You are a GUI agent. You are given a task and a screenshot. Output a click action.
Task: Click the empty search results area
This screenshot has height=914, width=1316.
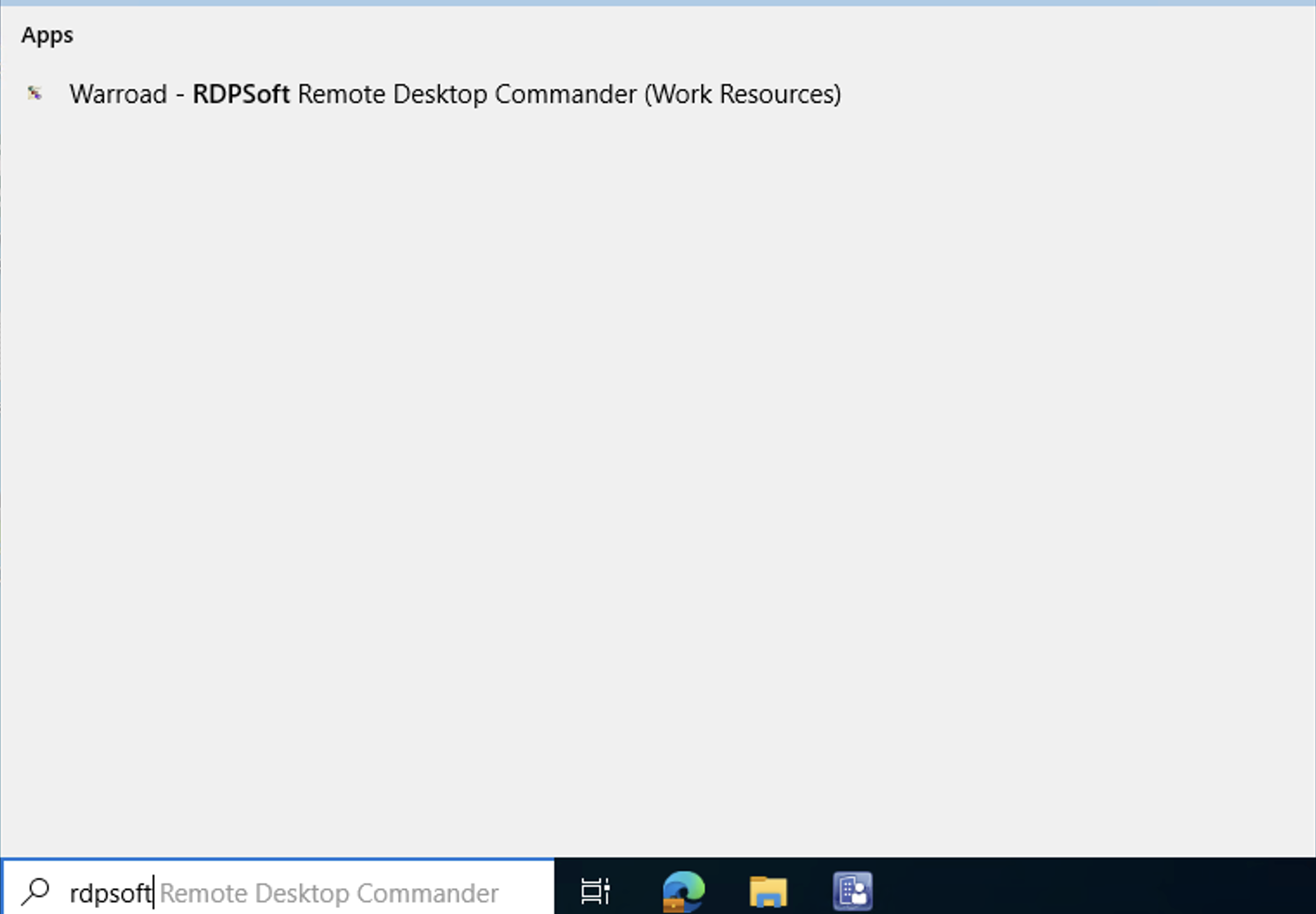click(x=606, y=433)
